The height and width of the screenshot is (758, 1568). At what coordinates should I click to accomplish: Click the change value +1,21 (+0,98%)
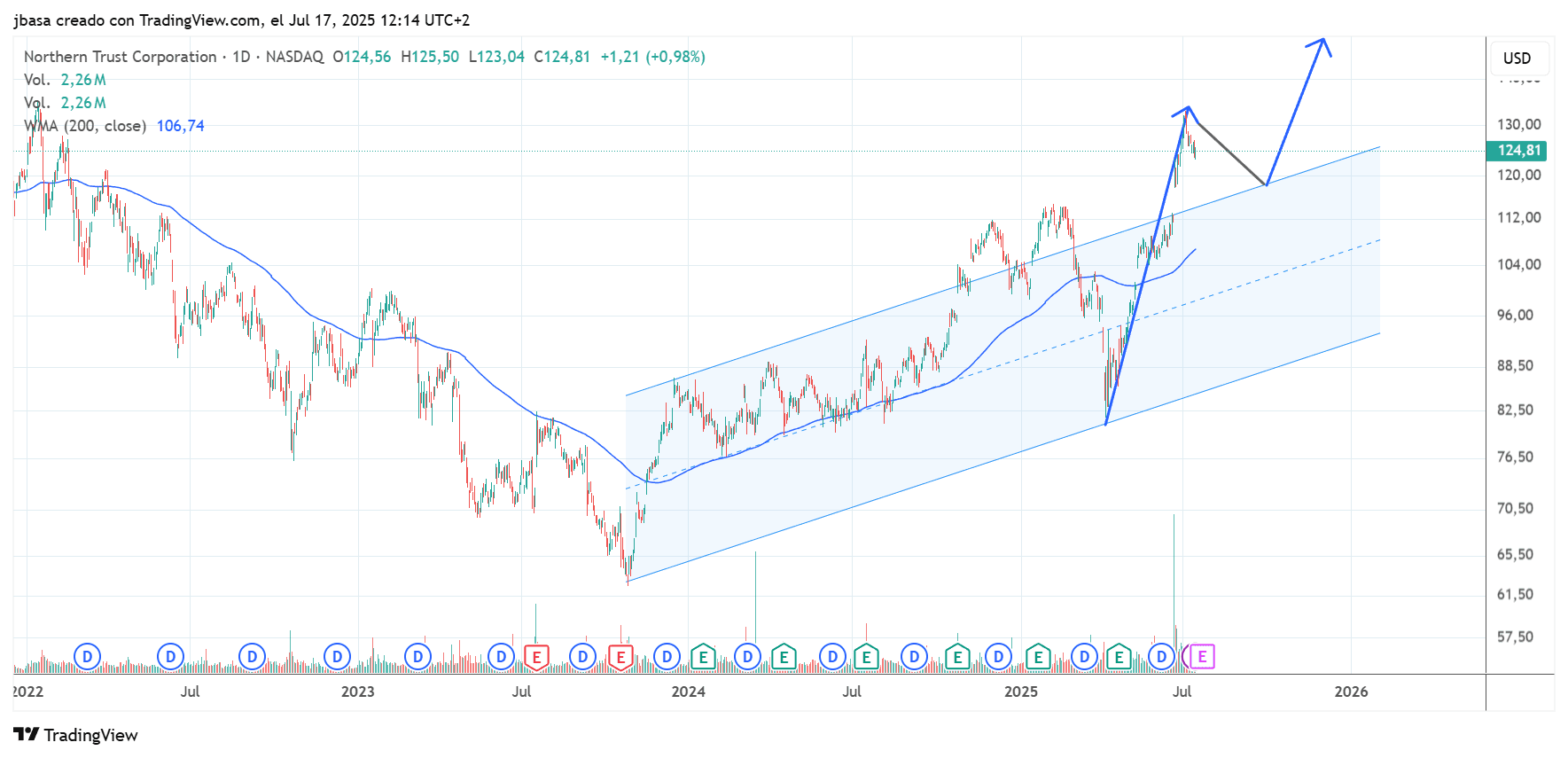653,57
